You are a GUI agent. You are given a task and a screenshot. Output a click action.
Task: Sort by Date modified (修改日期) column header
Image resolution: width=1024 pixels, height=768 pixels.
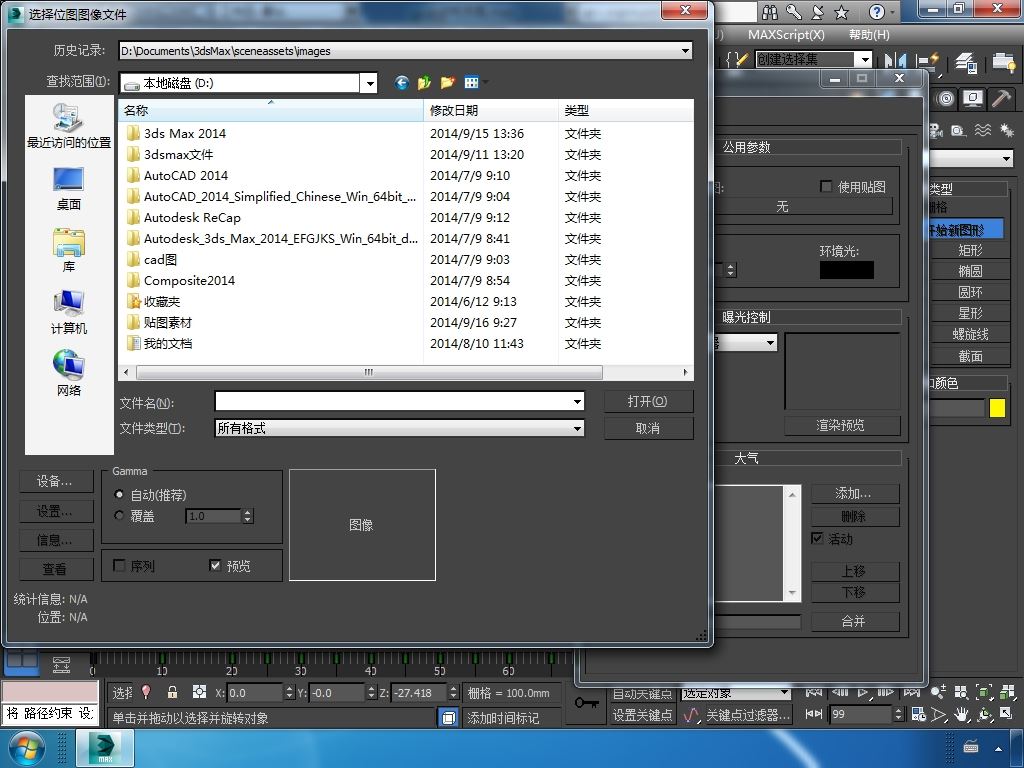(x=491, y=110)
